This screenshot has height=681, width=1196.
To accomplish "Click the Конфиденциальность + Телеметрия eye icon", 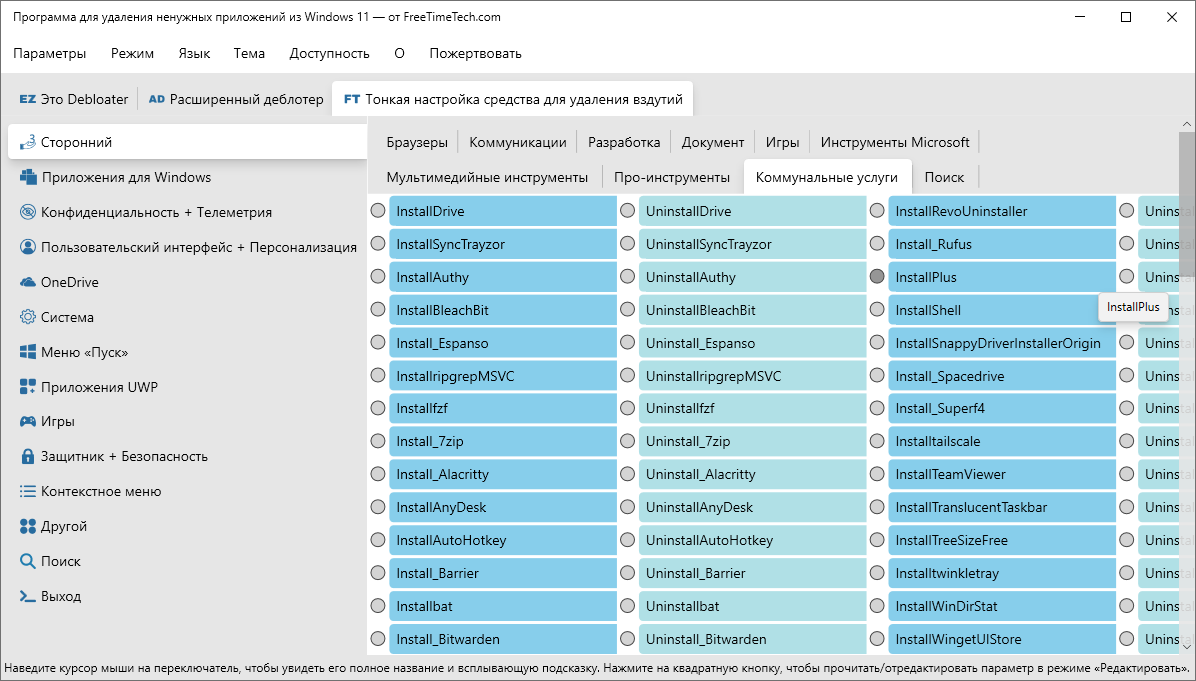I will (x=27, y=212).
